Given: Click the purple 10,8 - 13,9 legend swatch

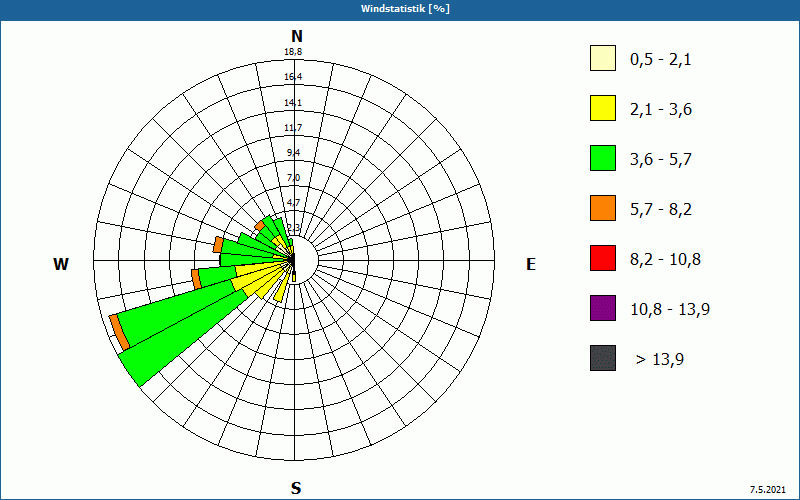Looking at the screenshot, I should tap(603, 308).
